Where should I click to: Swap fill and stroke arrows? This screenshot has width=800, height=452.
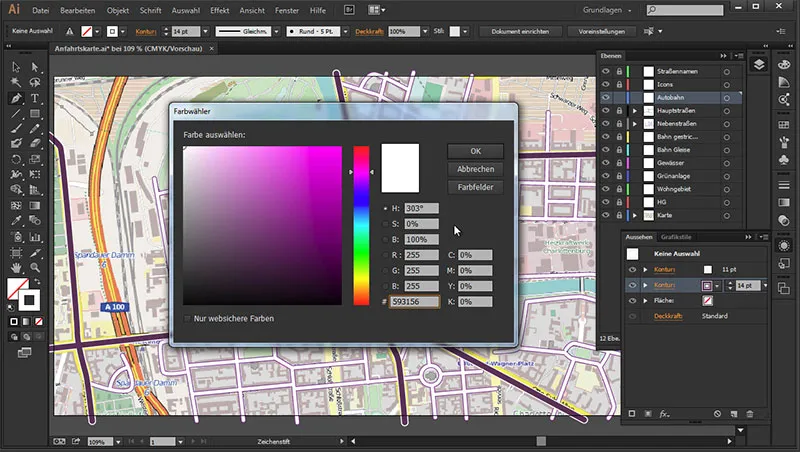point(37,282)
